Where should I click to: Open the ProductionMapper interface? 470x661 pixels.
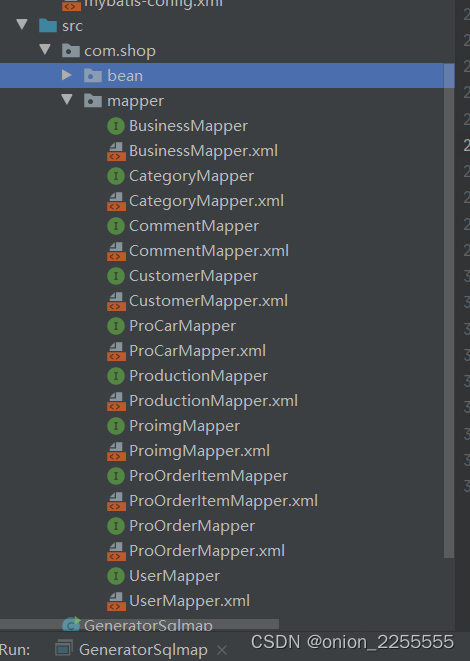[x=199, y=376]
